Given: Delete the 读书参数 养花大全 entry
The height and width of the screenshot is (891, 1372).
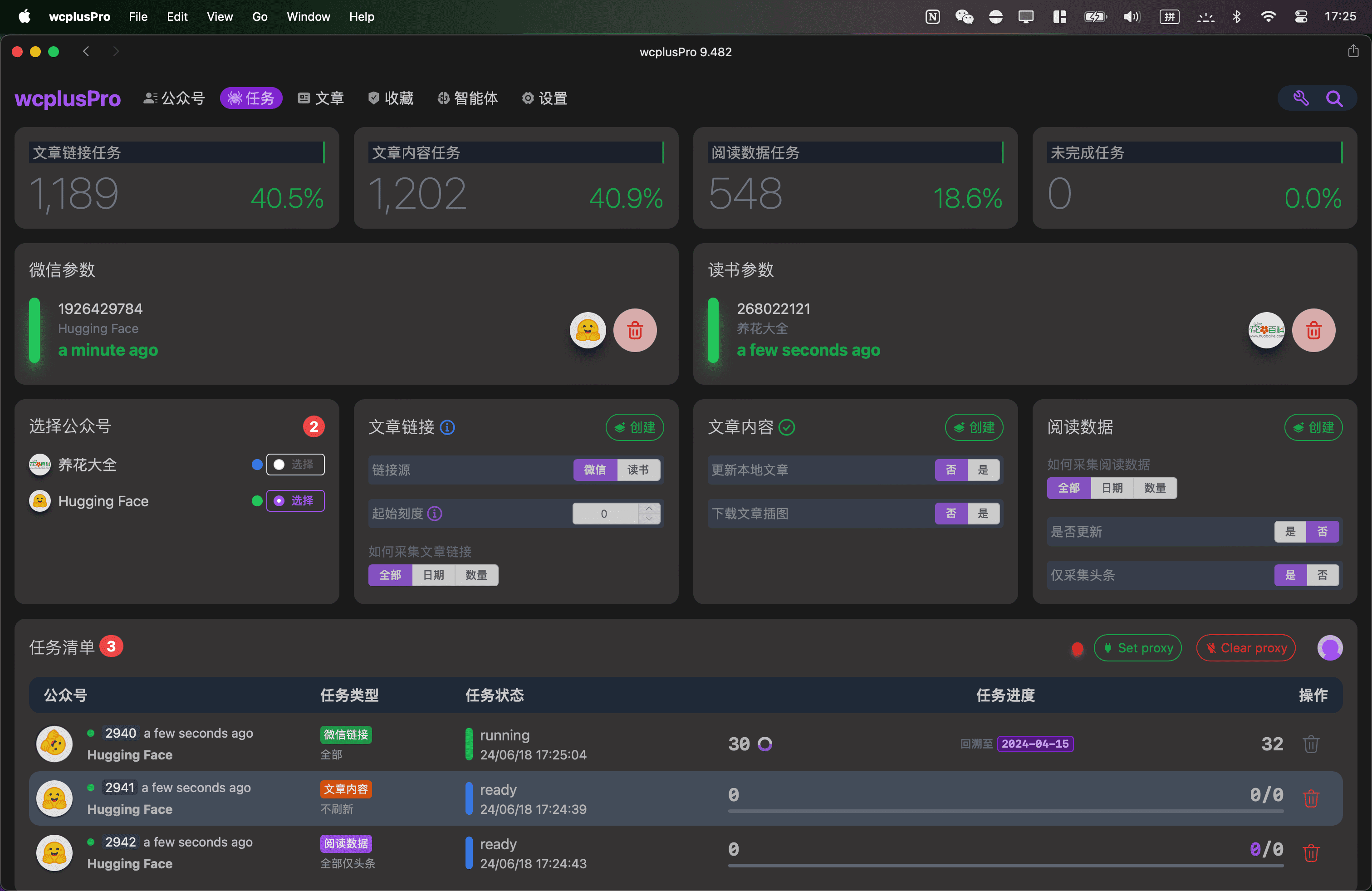Looking at the screenshot, I should click(x=1313, y=330).
